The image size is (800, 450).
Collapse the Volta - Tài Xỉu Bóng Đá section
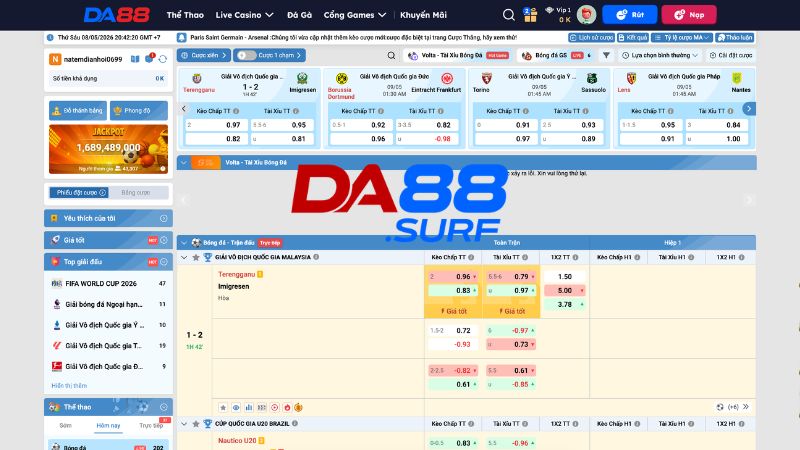click(x=184, y=162)
